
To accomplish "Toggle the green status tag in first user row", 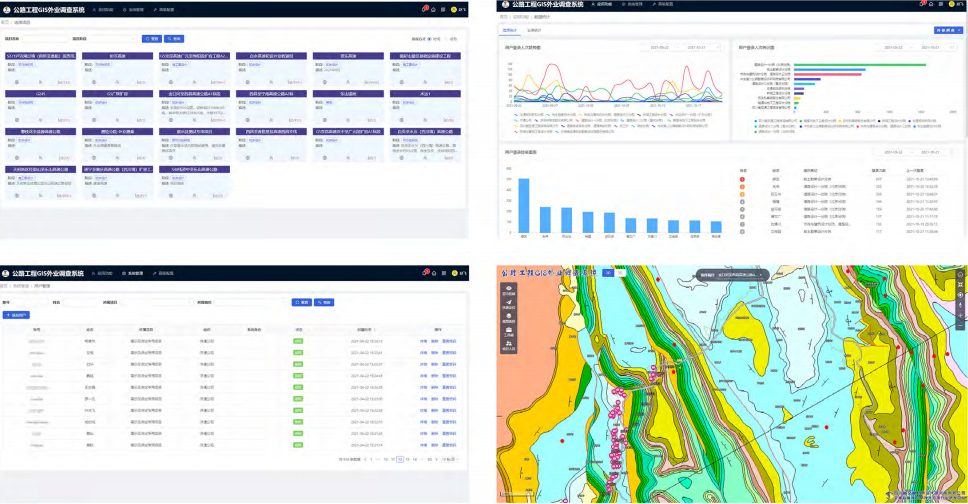I will [298, 342].
